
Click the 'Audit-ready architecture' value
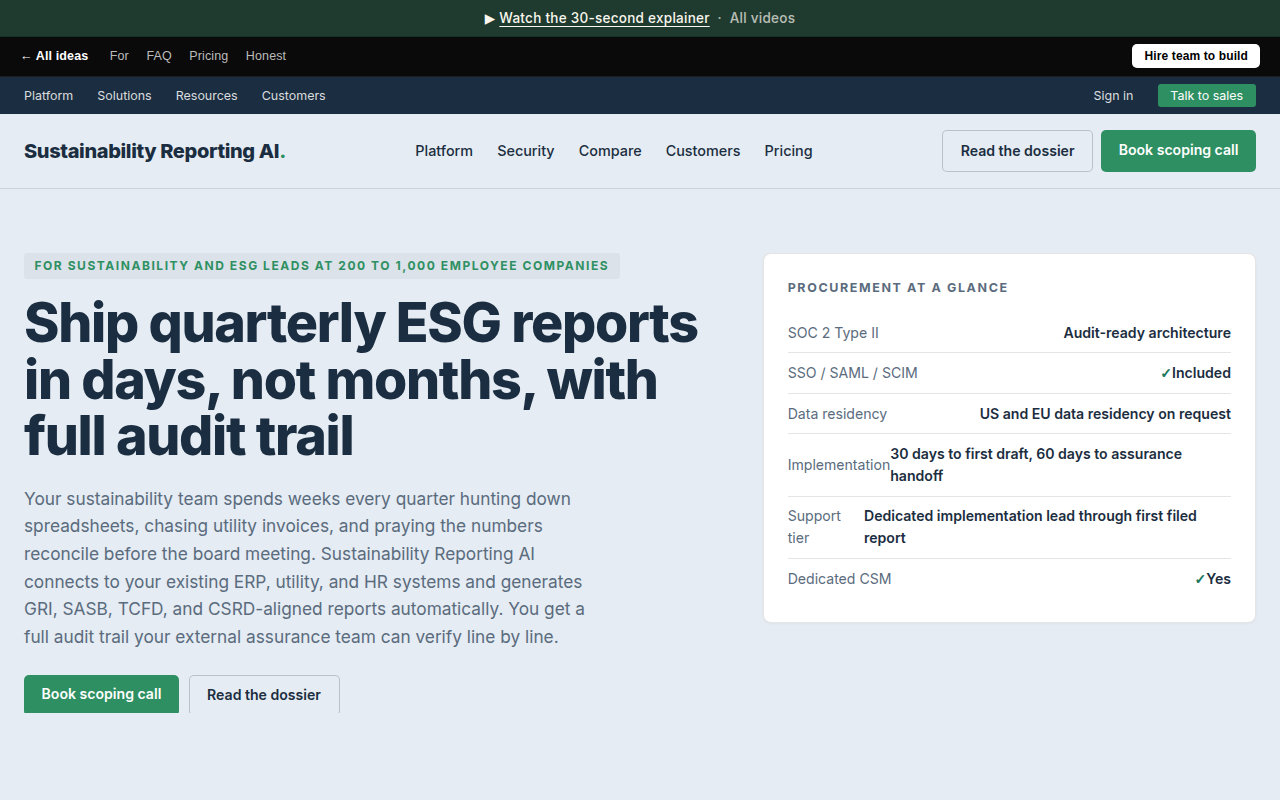(x=1147, y=333)
